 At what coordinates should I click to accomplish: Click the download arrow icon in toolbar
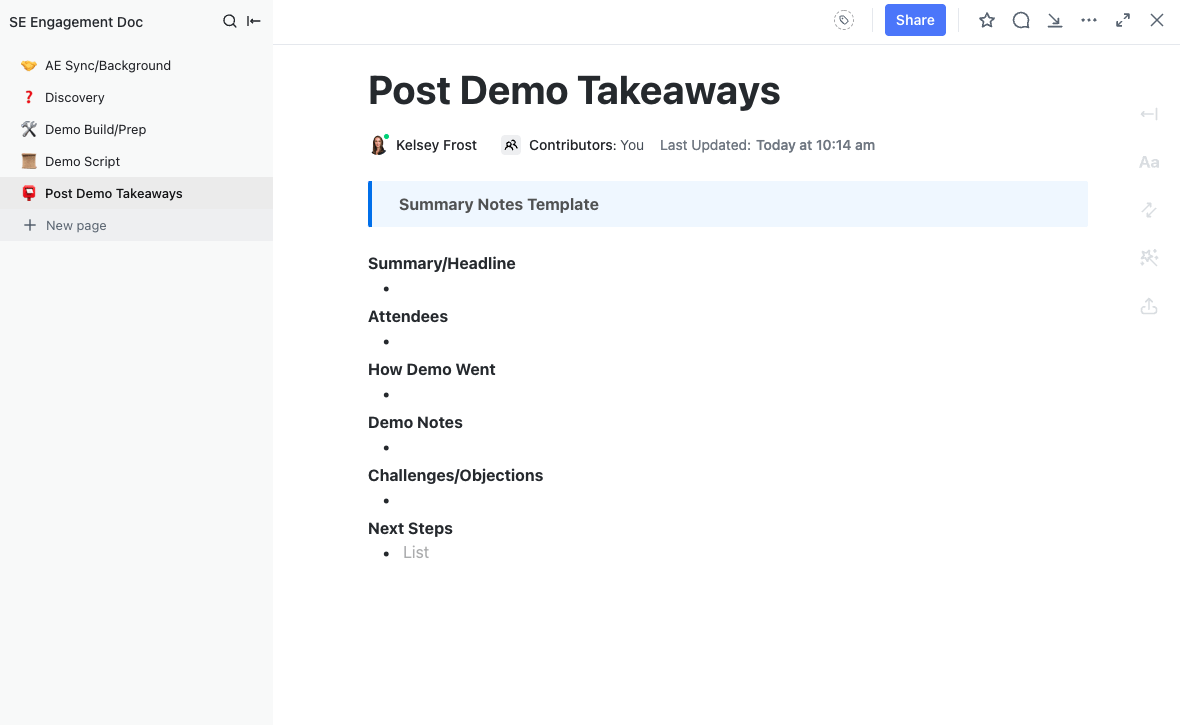click(1055, 21)
